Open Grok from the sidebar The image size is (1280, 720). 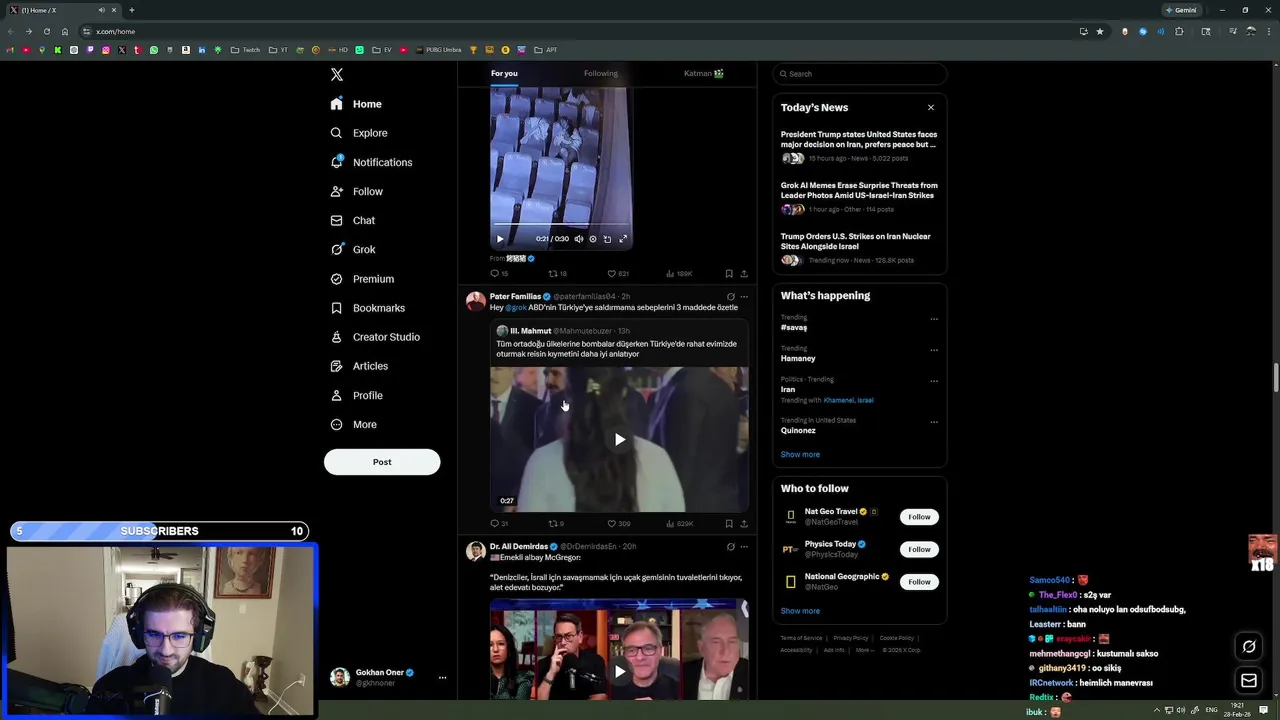pos(353,250)
